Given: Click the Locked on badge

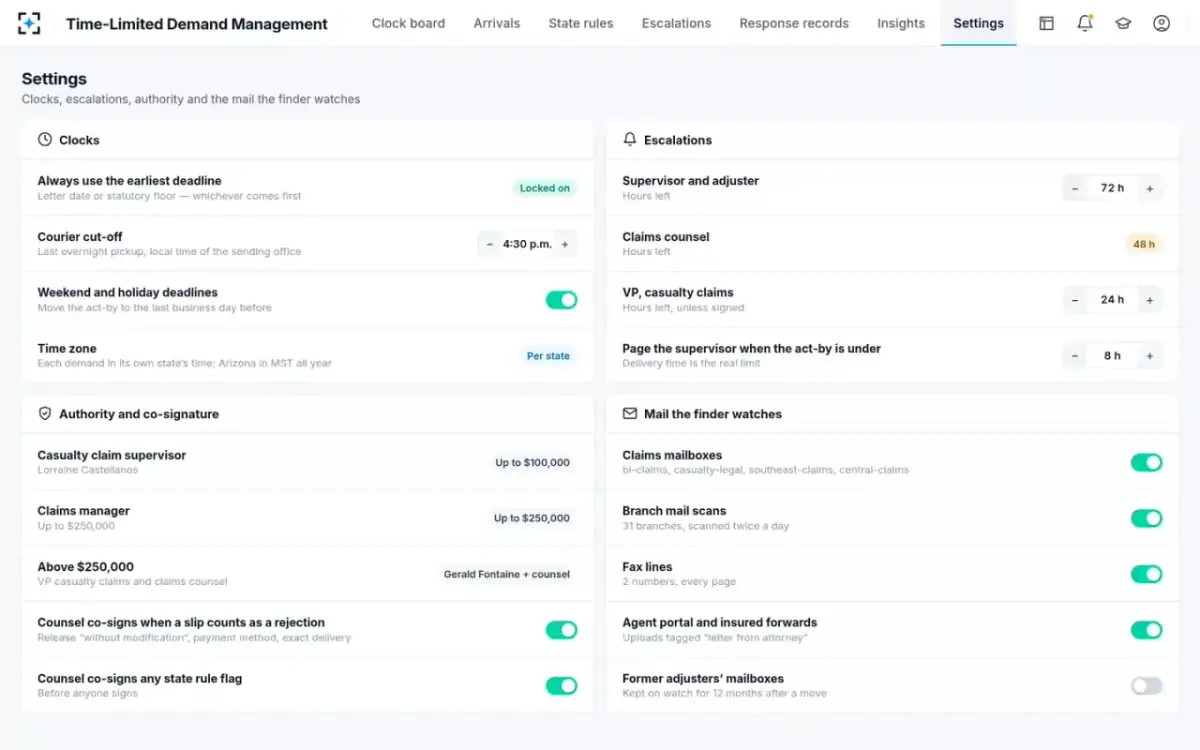Looking at the screenshot, I should tap(545, 188).
